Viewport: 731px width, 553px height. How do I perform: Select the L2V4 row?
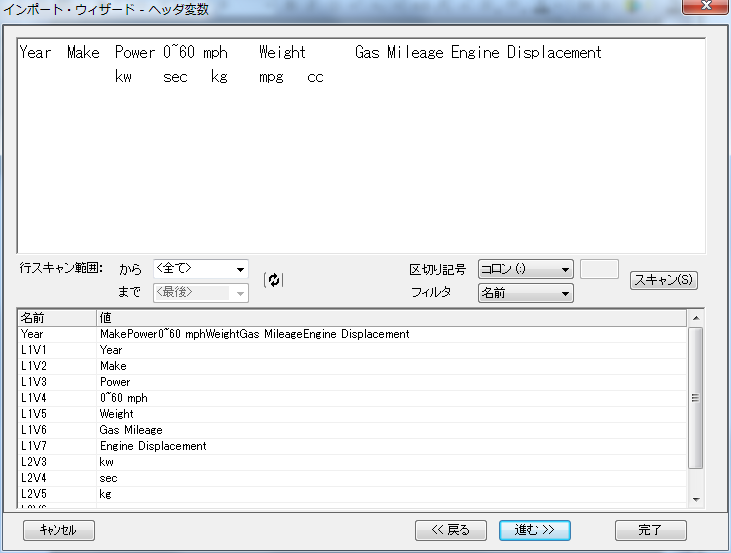pos(352,478)
